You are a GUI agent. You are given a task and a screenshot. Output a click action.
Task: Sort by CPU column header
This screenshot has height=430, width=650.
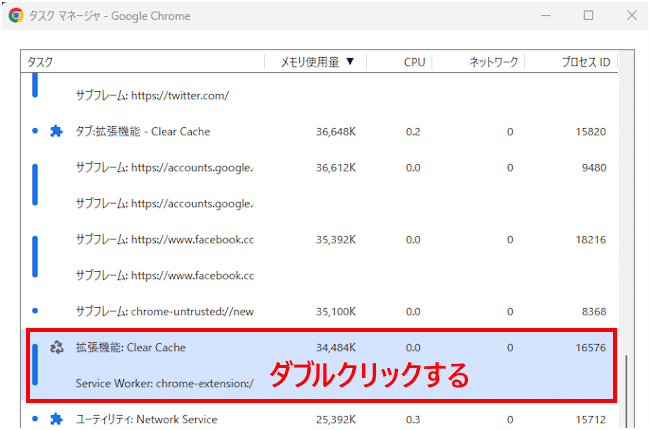(400, 62)
